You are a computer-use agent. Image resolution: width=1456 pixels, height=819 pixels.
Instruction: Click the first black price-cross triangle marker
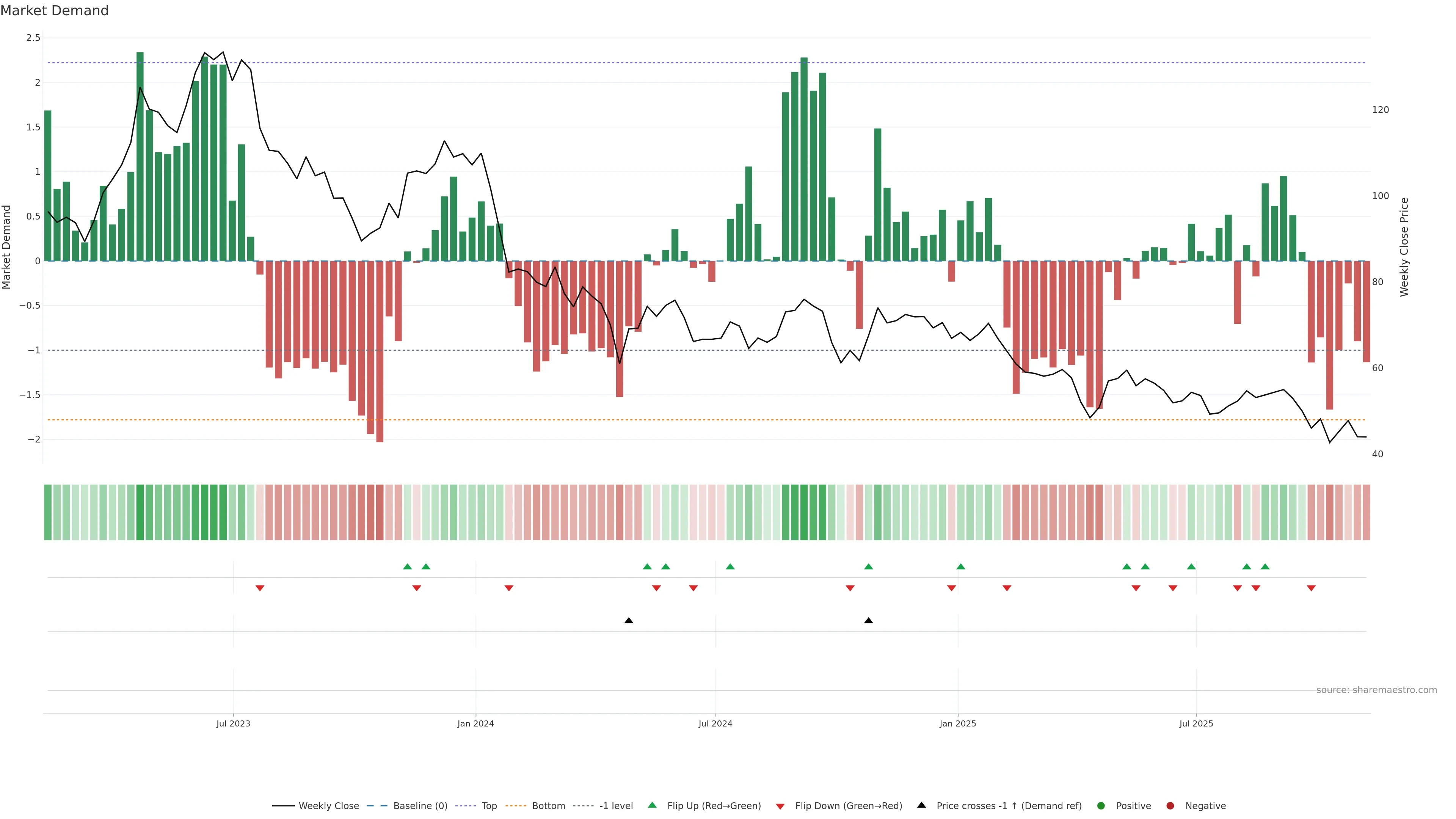[629, 621]
